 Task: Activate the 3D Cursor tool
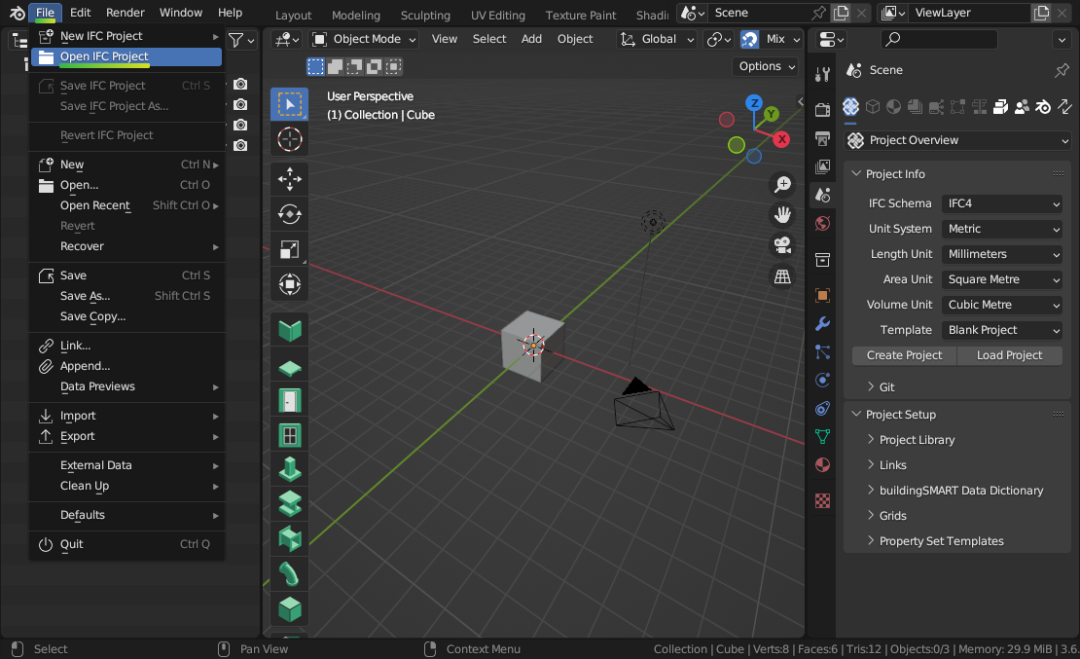point(289,139)
